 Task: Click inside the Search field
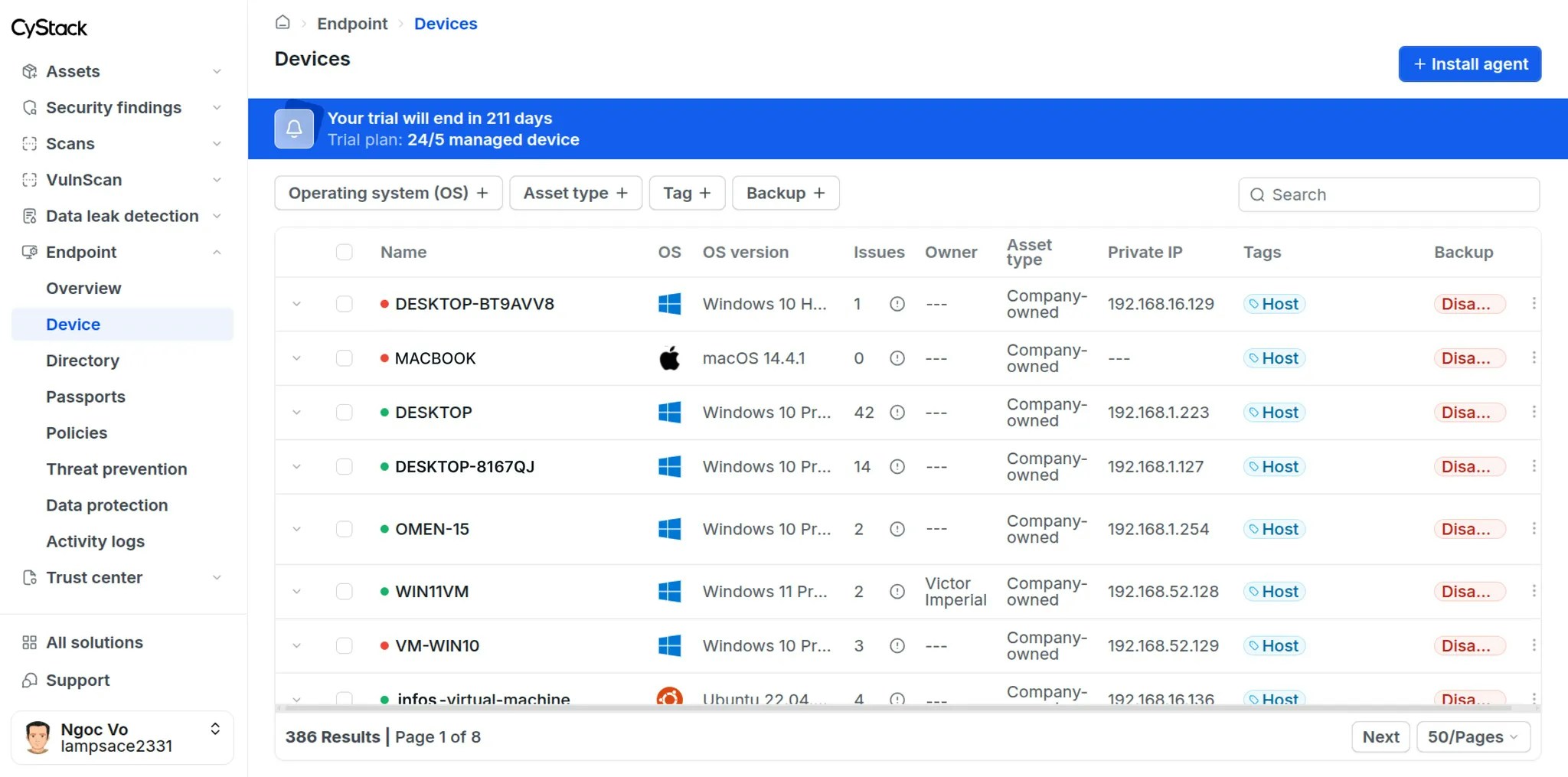[1387, 194]
